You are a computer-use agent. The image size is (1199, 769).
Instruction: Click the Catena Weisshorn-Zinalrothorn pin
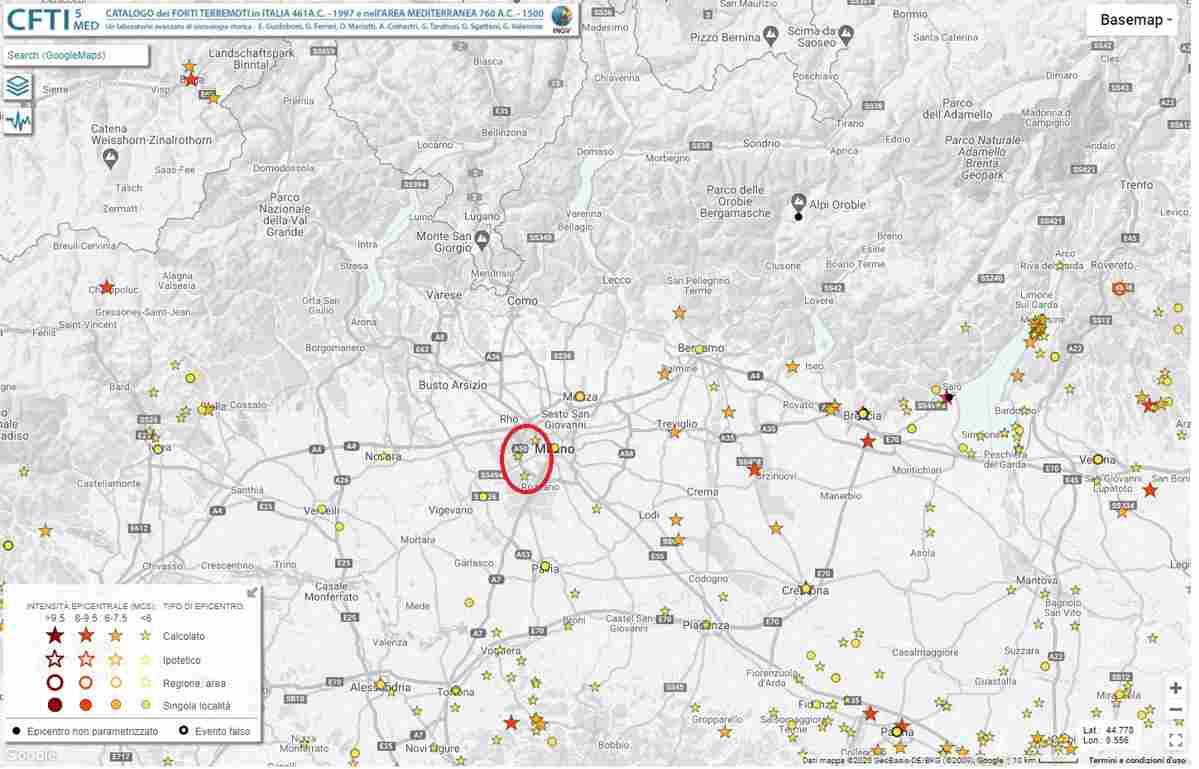click(x=110, y=158)
